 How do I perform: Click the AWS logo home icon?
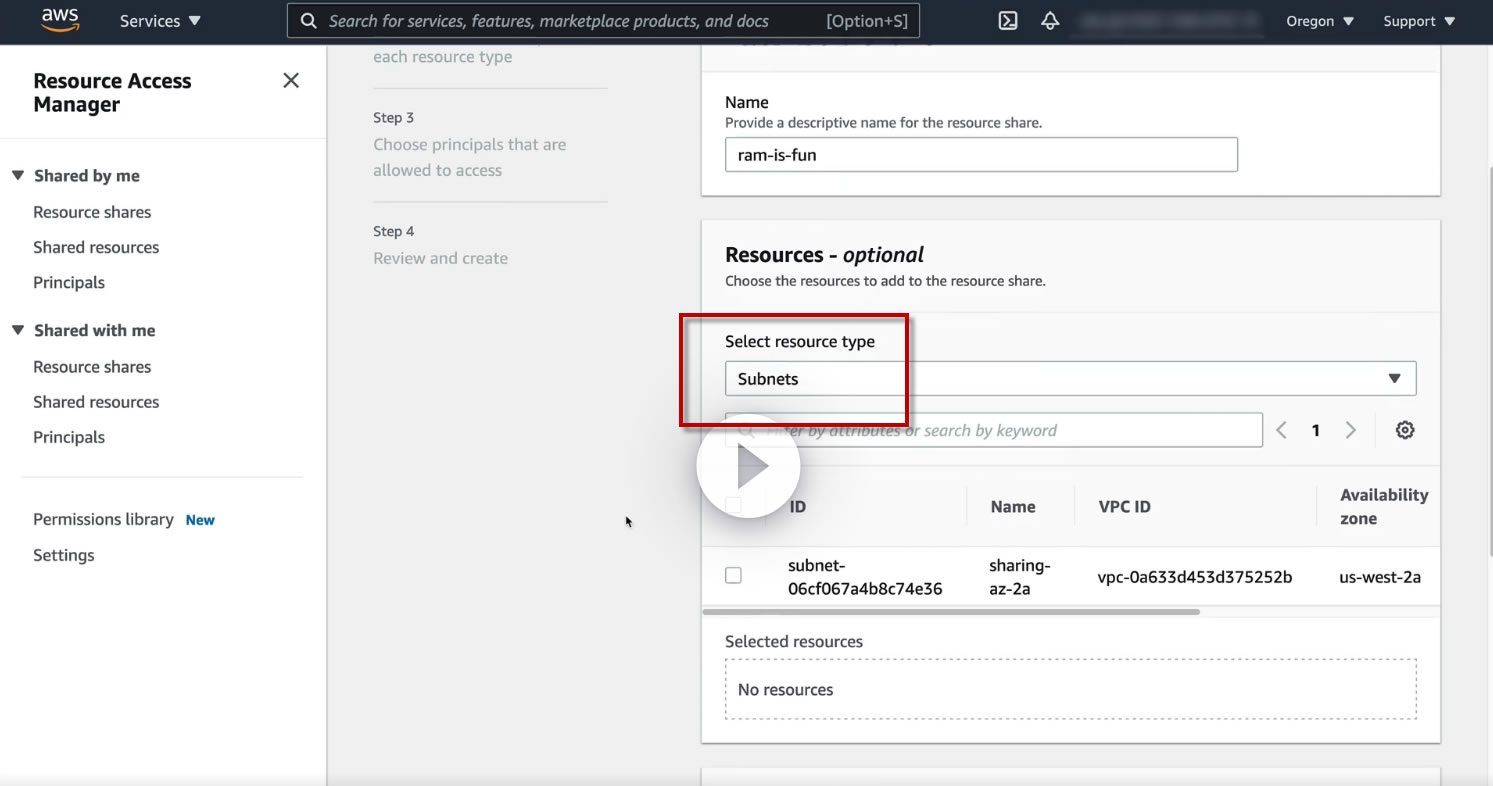click(60, 21)
